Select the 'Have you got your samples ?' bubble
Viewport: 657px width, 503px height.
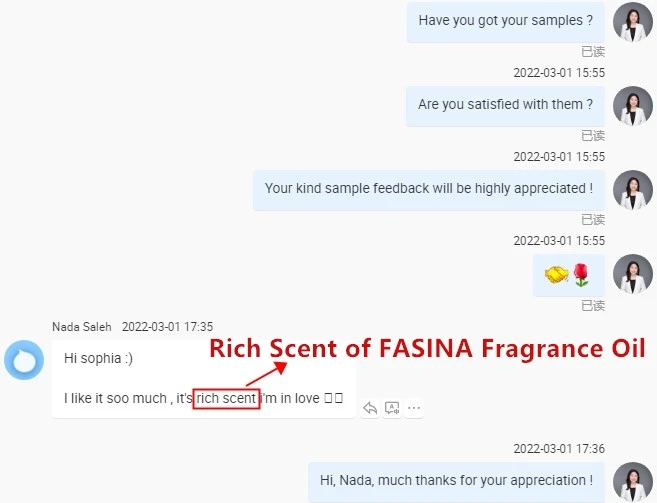point(505,21)
